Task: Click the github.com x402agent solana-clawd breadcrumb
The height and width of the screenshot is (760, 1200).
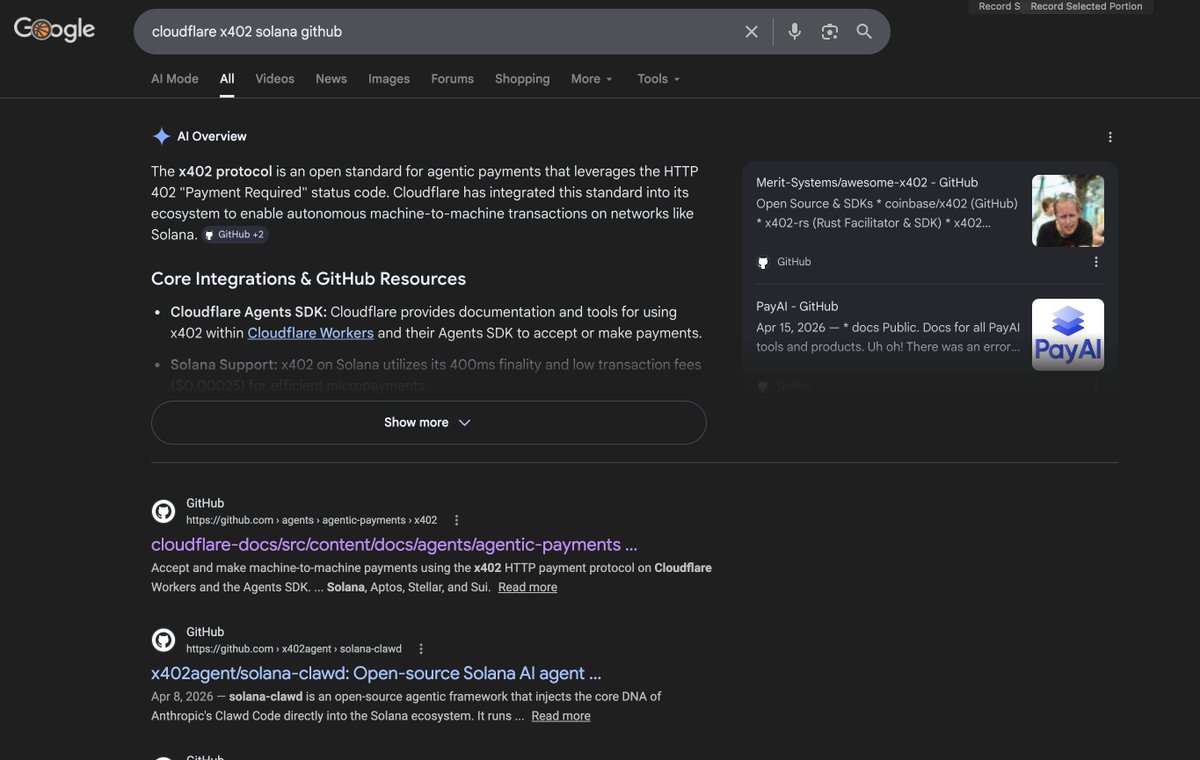Action: click(x=294, y=649)
